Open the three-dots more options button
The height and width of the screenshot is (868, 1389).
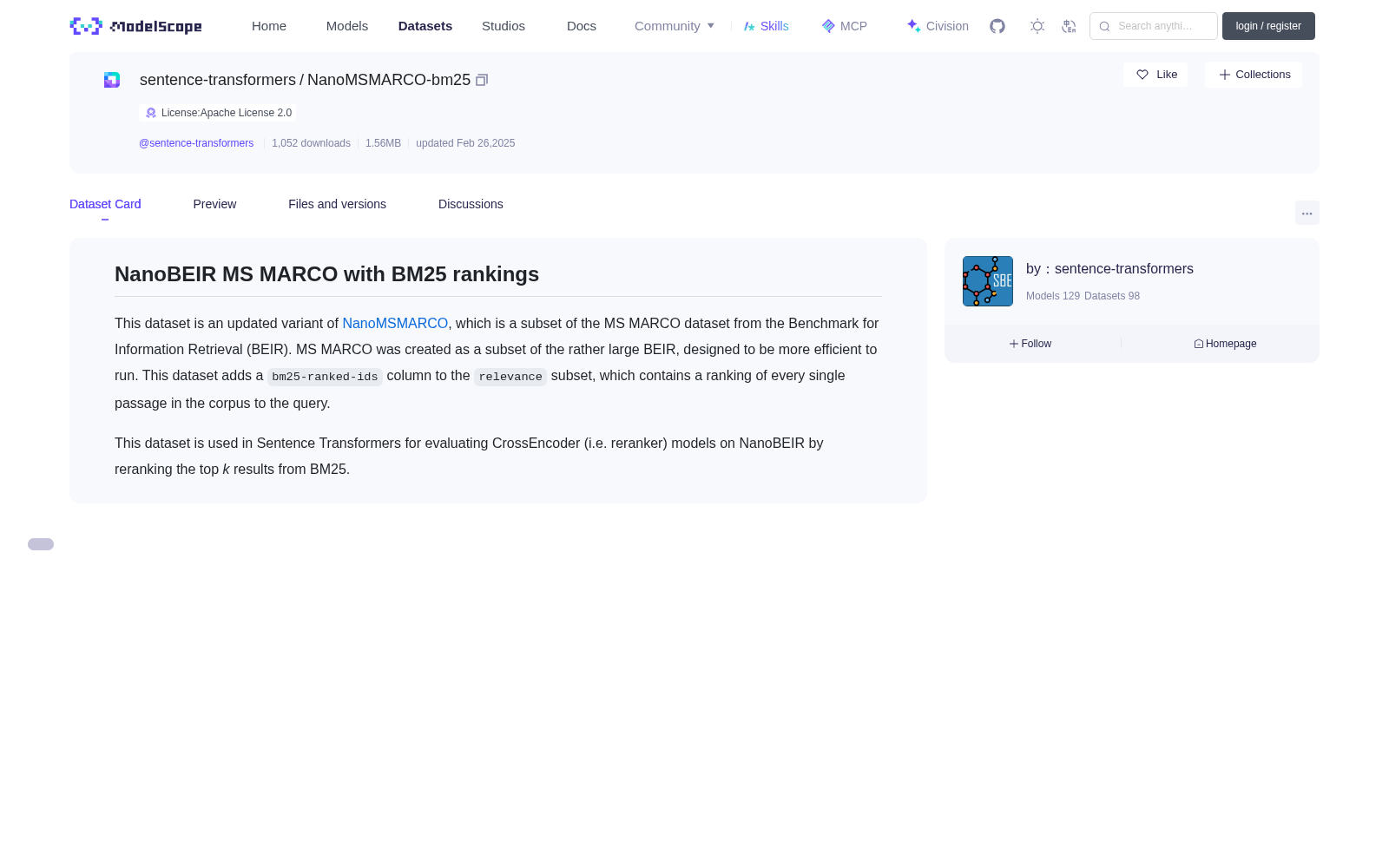click(1307, 214)
